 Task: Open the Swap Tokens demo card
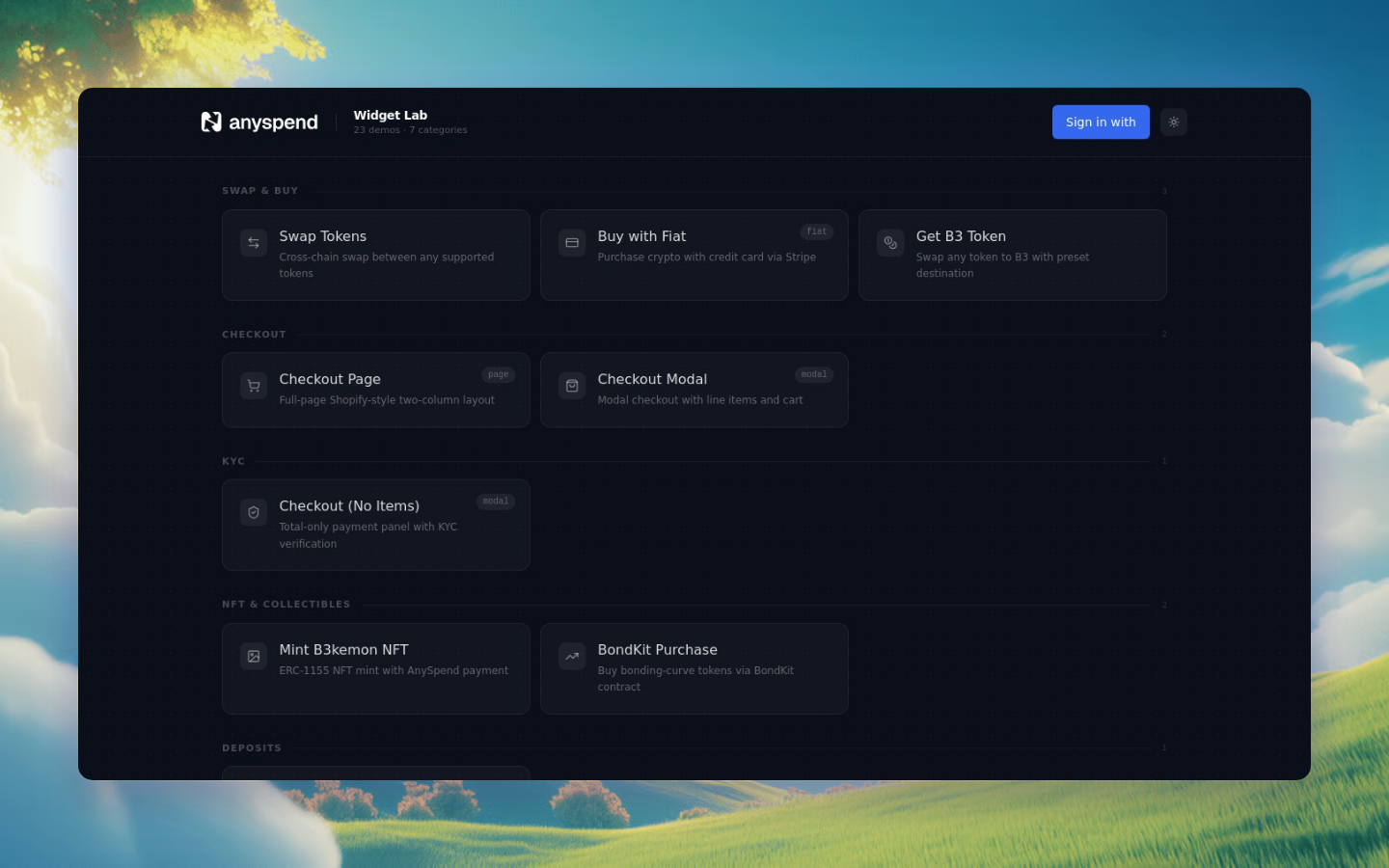pyautogui.click(x=376, y=255)
